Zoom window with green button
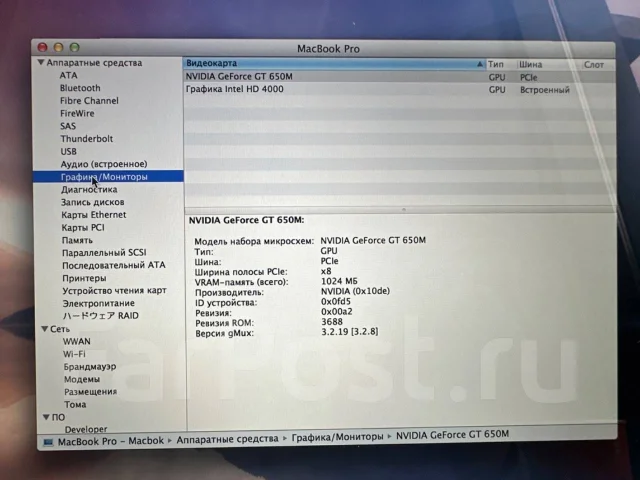Viewport: 640px width, 480px height. click(x=74, y=47)
